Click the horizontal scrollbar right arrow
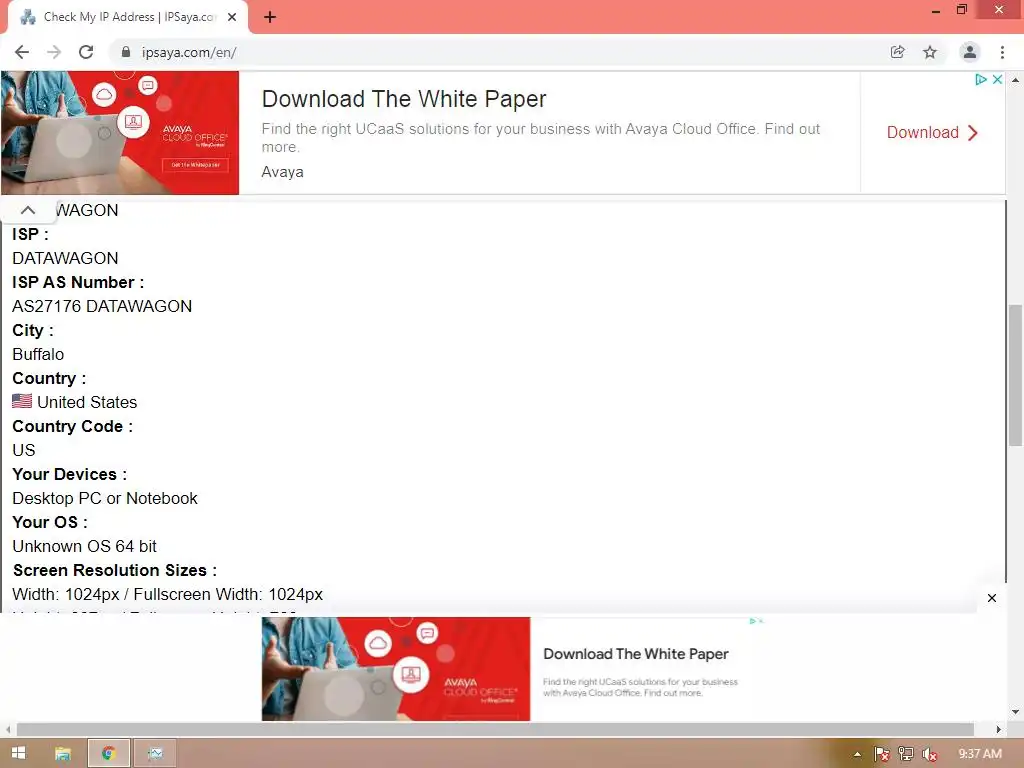 tap(998, 729)
